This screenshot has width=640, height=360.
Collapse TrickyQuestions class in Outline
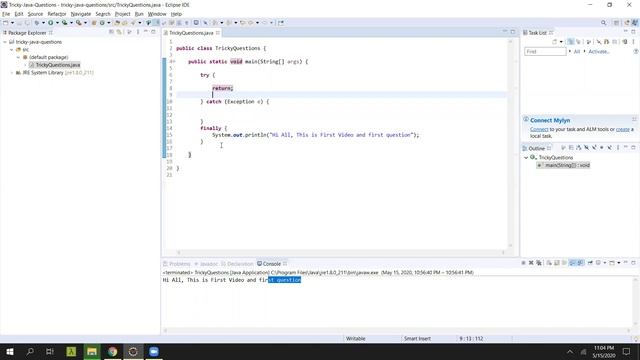click(x=526, y=158)
